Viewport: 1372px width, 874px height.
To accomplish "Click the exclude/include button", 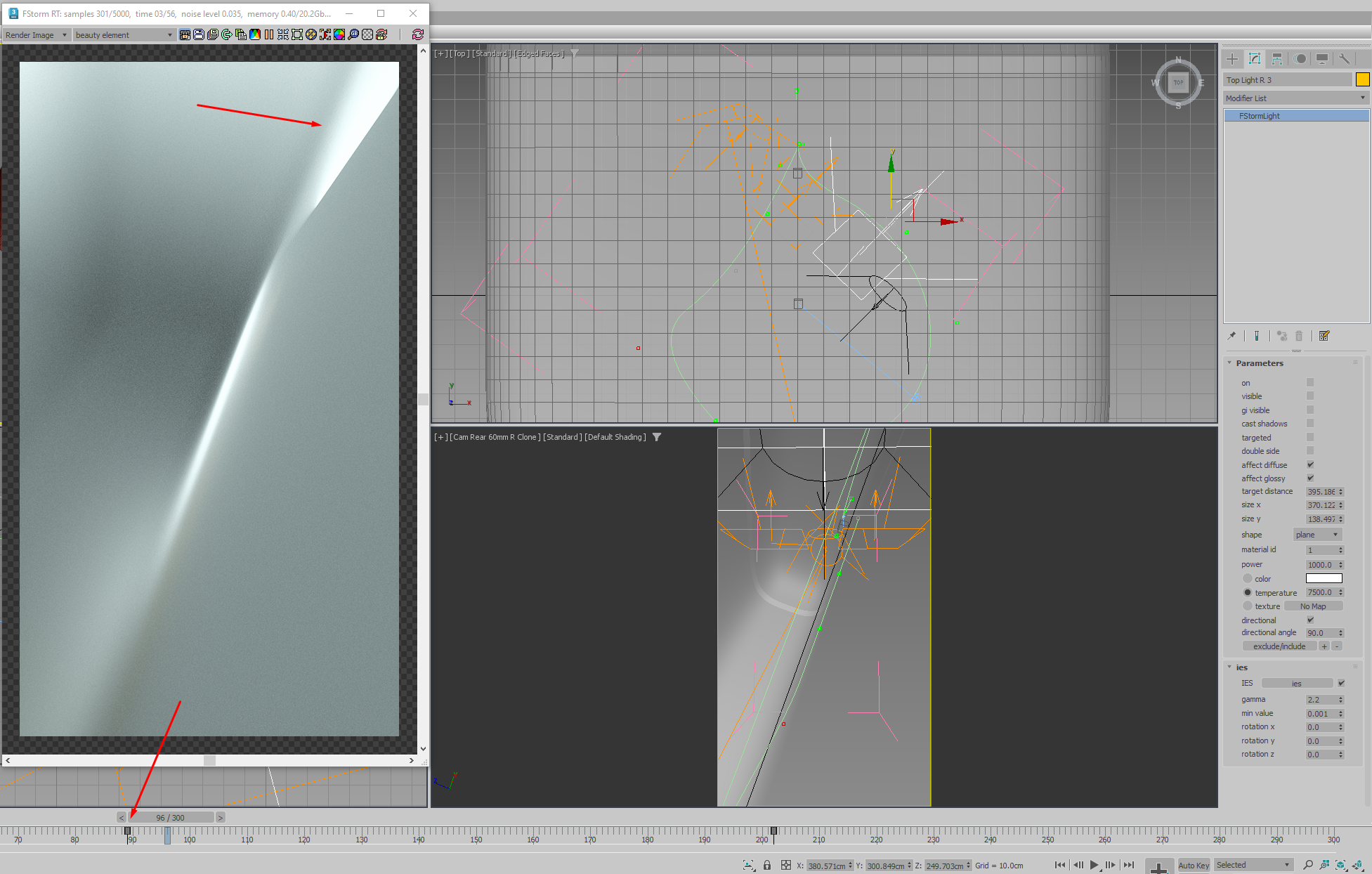I will [1279, 646].
